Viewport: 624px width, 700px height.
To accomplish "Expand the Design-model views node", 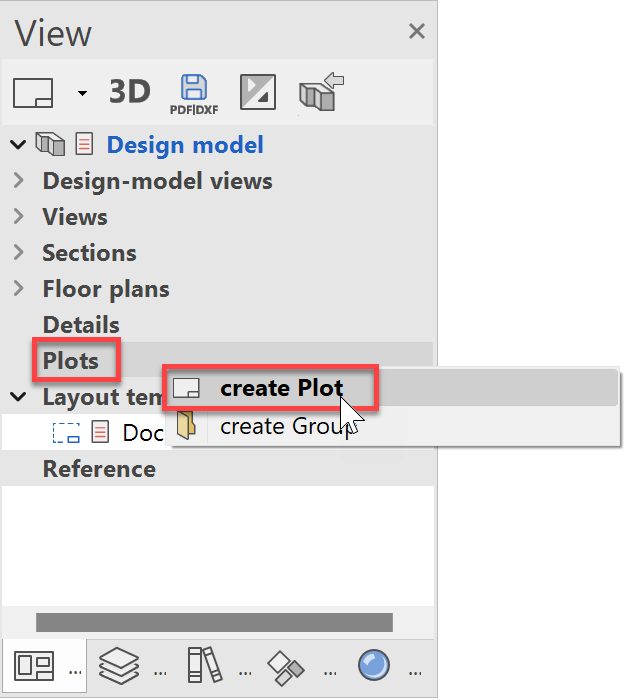I will click(18, 180).
